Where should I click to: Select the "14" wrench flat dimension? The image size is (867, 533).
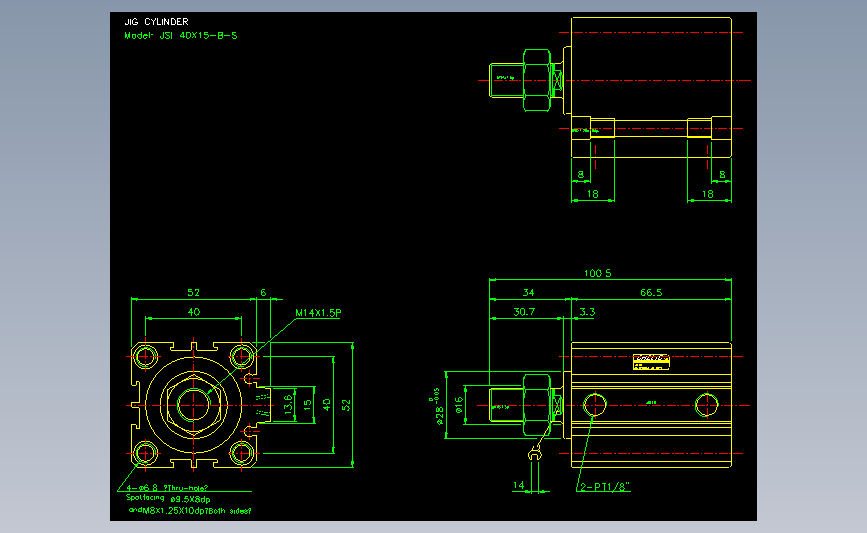pos(518,485)
